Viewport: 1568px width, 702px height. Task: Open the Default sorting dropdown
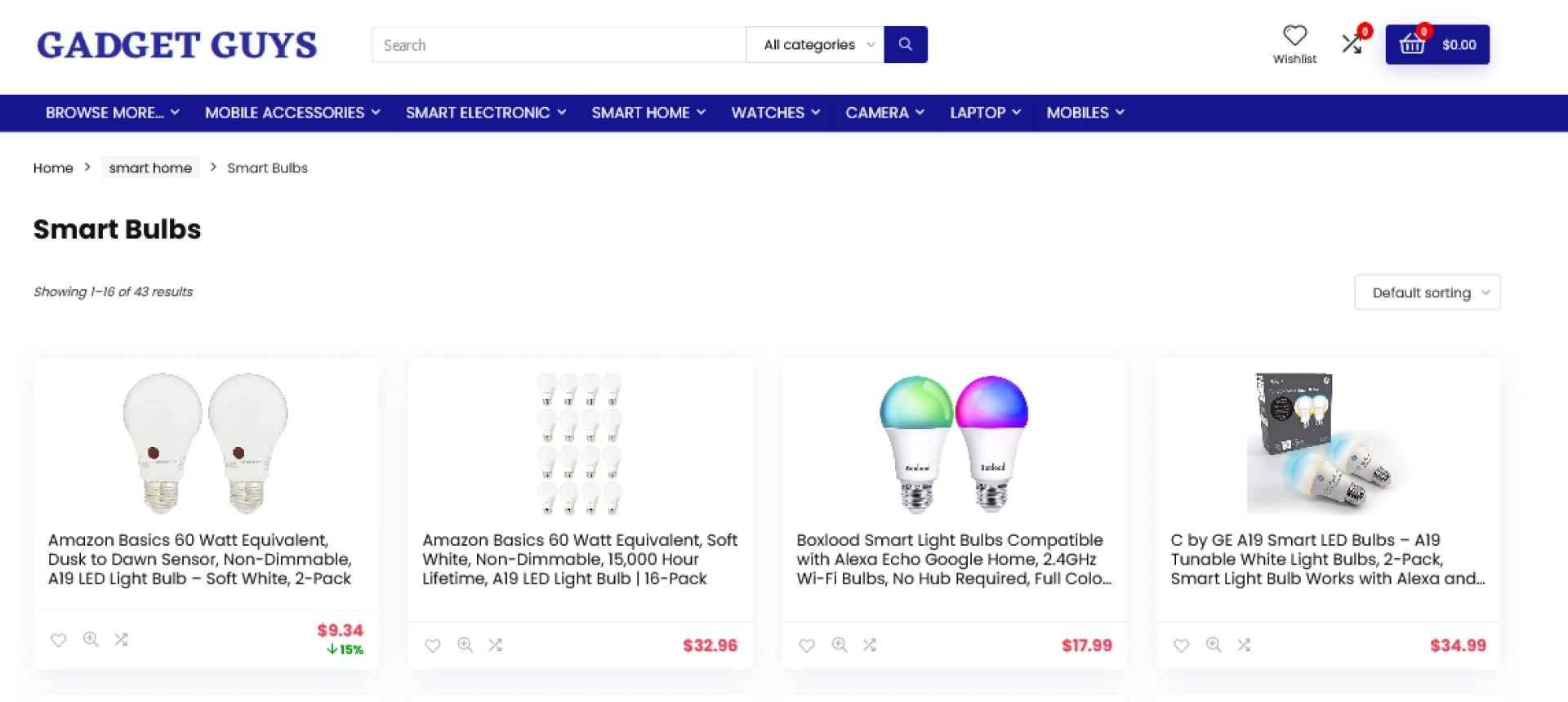[1427, 292]
